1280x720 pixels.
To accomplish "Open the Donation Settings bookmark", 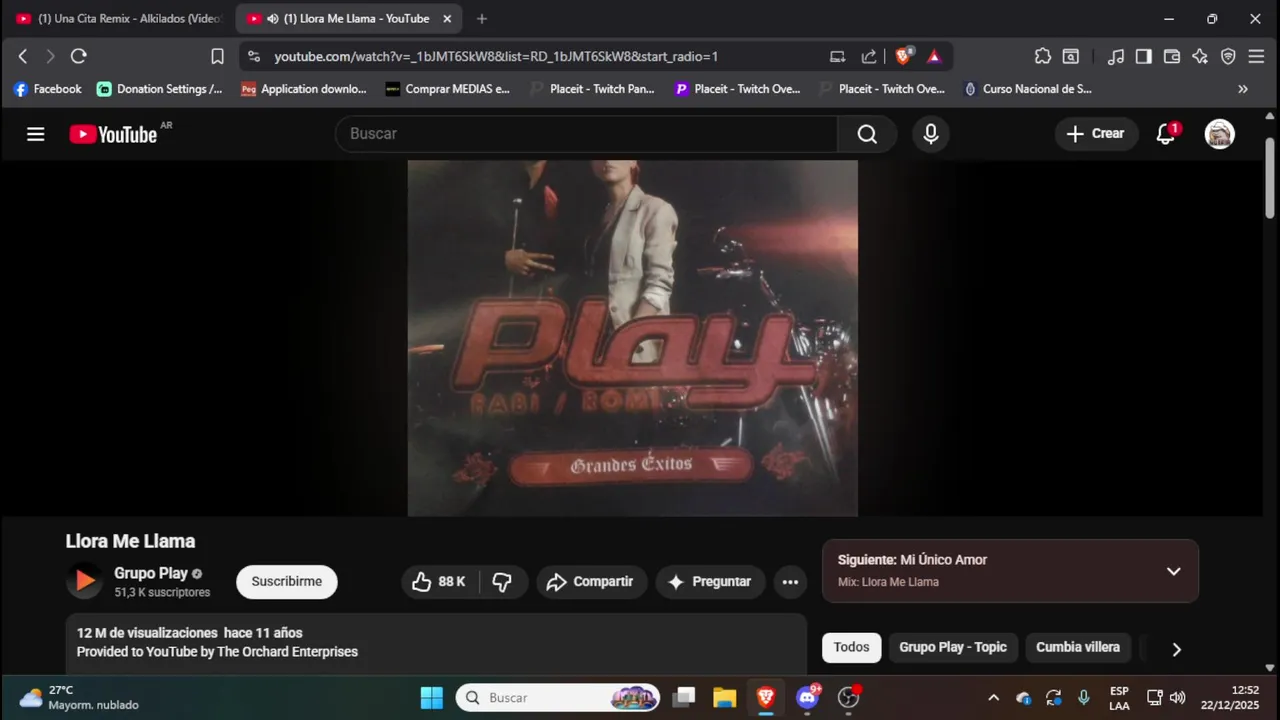I will point(160,89).
